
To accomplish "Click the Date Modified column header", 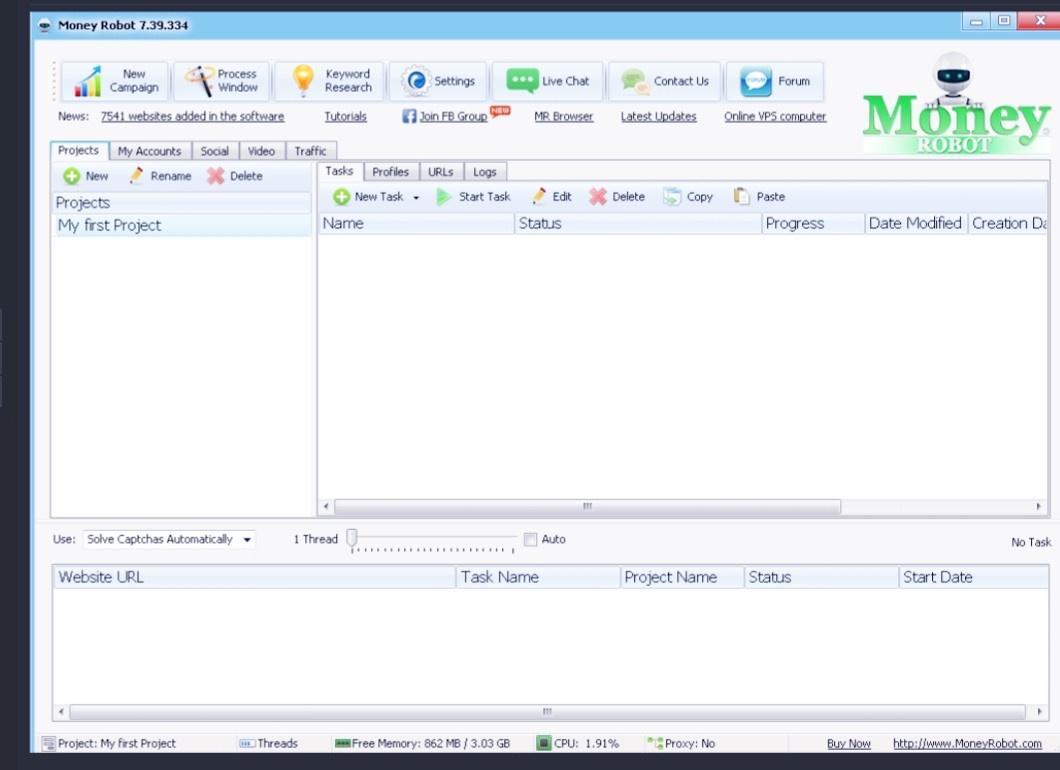I will pyautogui.click(x=916, y=224).
